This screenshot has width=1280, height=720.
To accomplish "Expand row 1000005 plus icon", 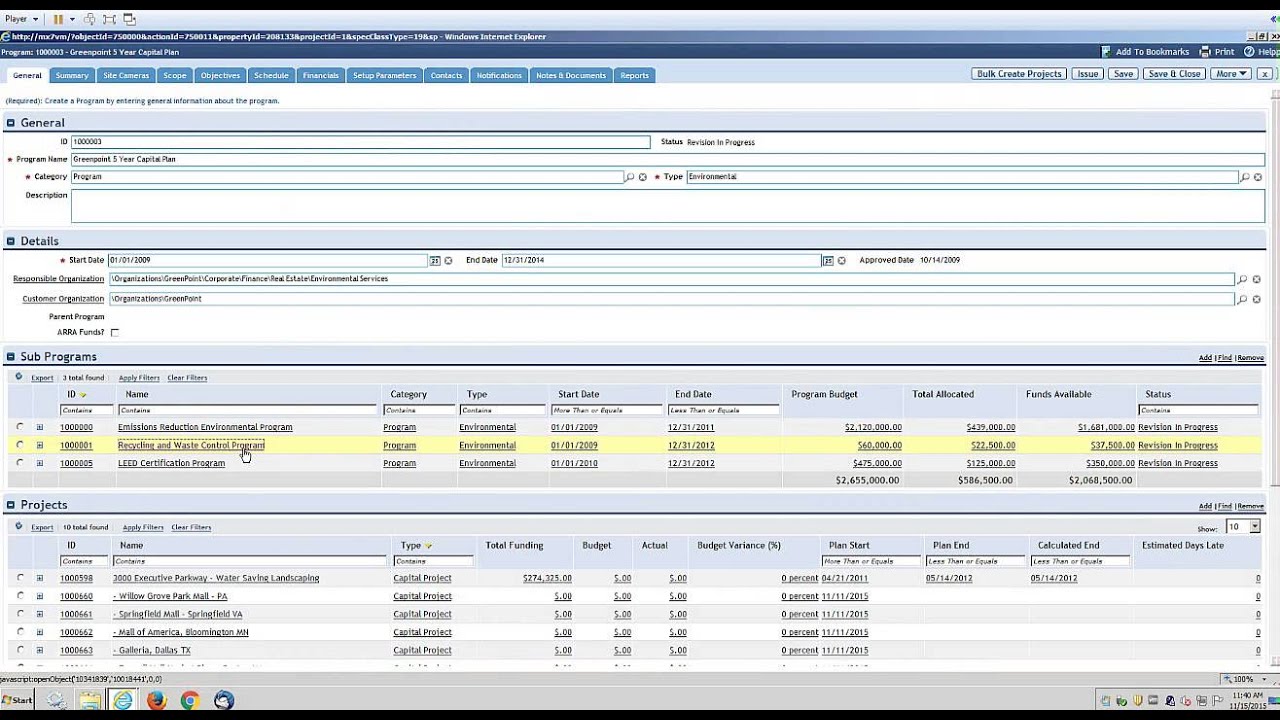I will (40, 463).
